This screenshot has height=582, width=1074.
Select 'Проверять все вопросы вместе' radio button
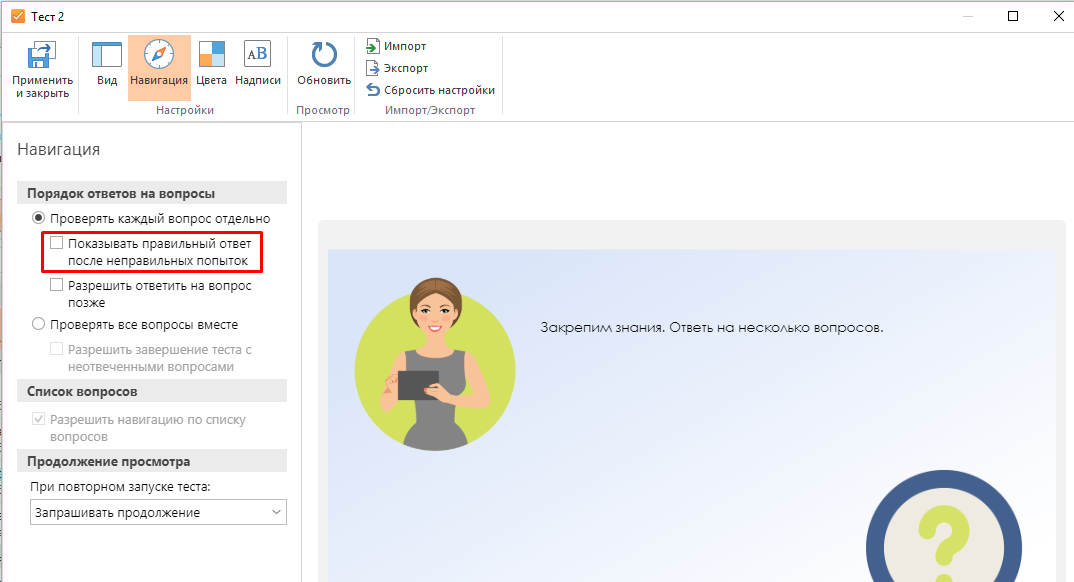pyautogui.click(x=39, y=324)
